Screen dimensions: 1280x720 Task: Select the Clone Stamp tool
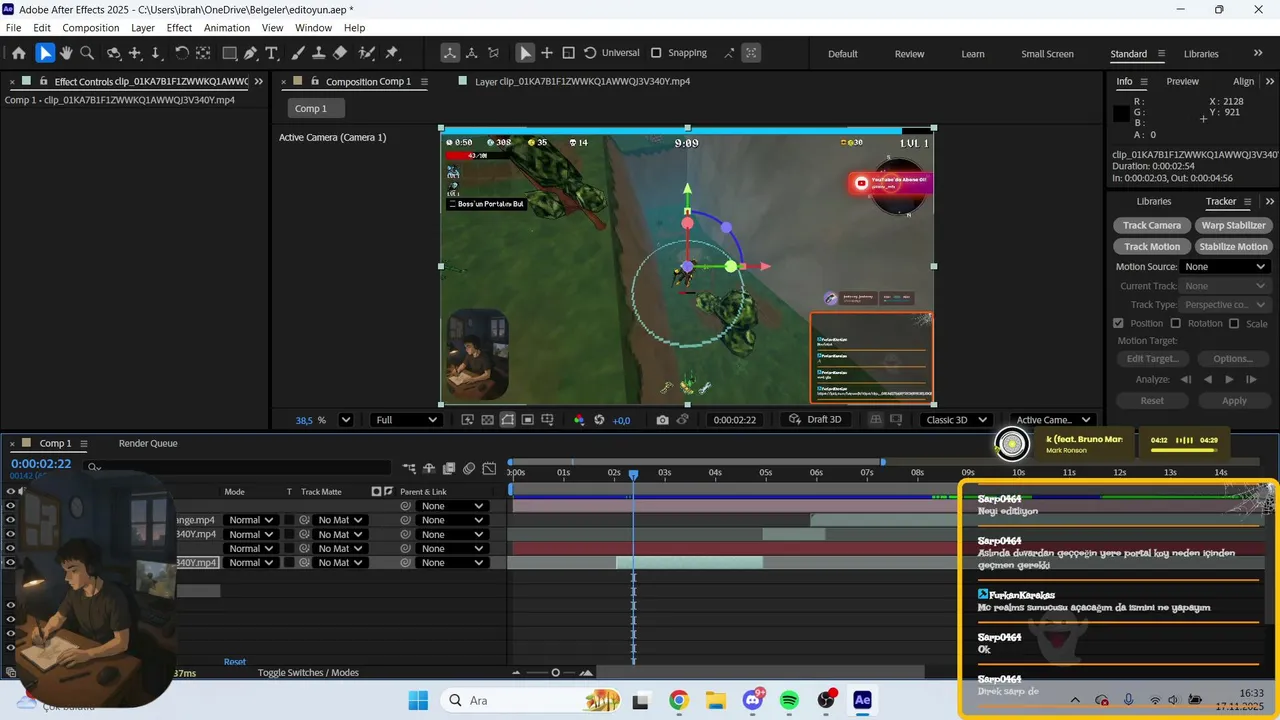click(319, 53)
